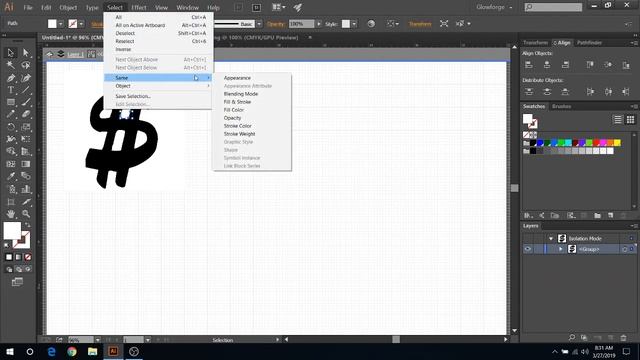640x360 pixels.
Task: Open the fill color dropdown
Action: coord(61,24)
